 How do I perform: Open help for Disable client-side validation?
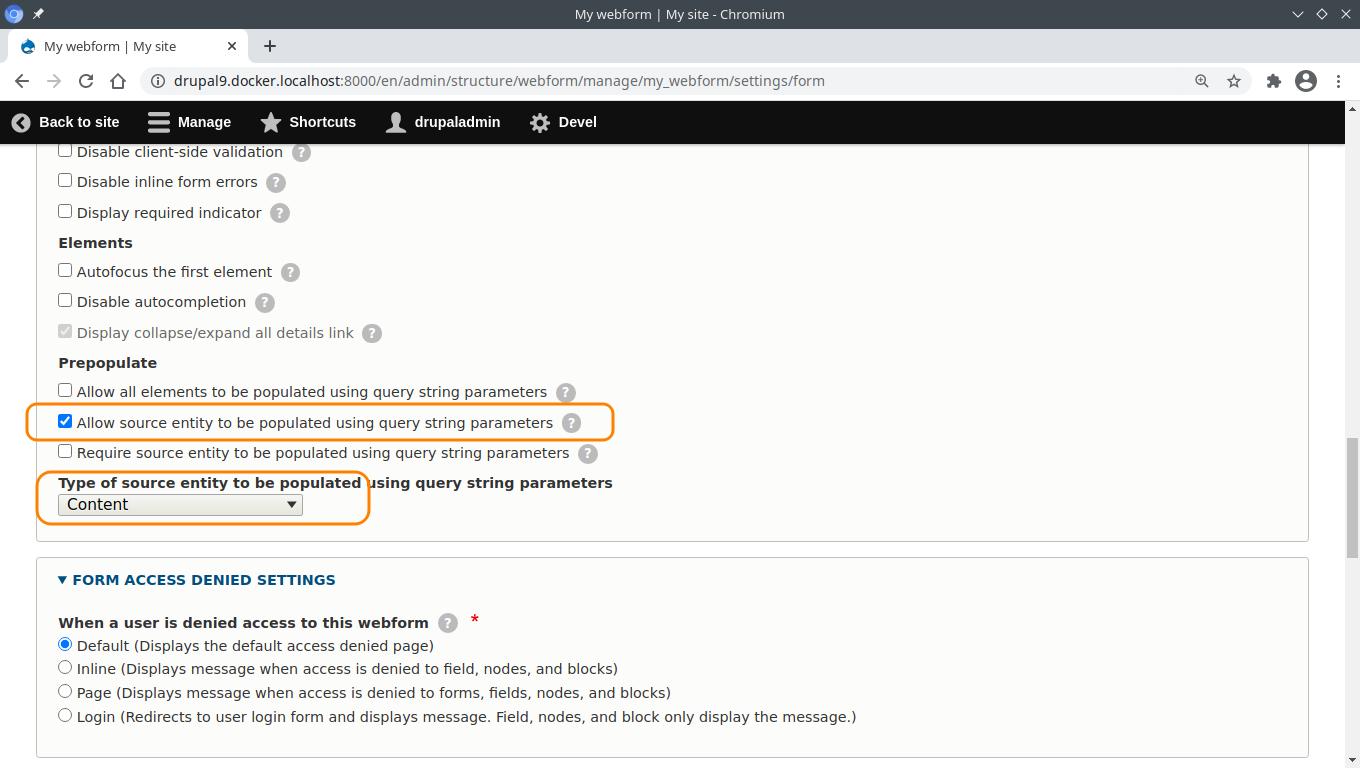pyautogui.click(x=301, y=153)
